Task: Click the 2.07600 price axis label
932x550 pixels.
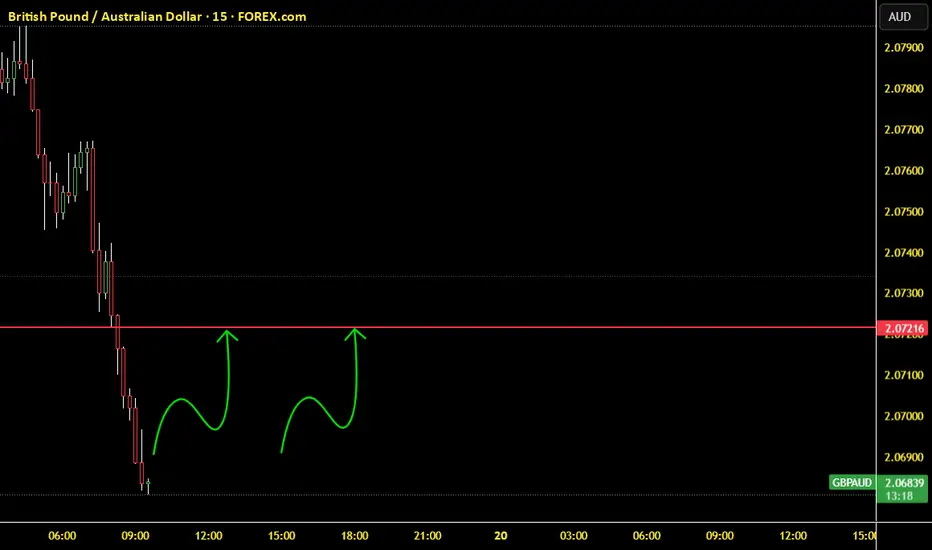Action: tap(903, 171)
